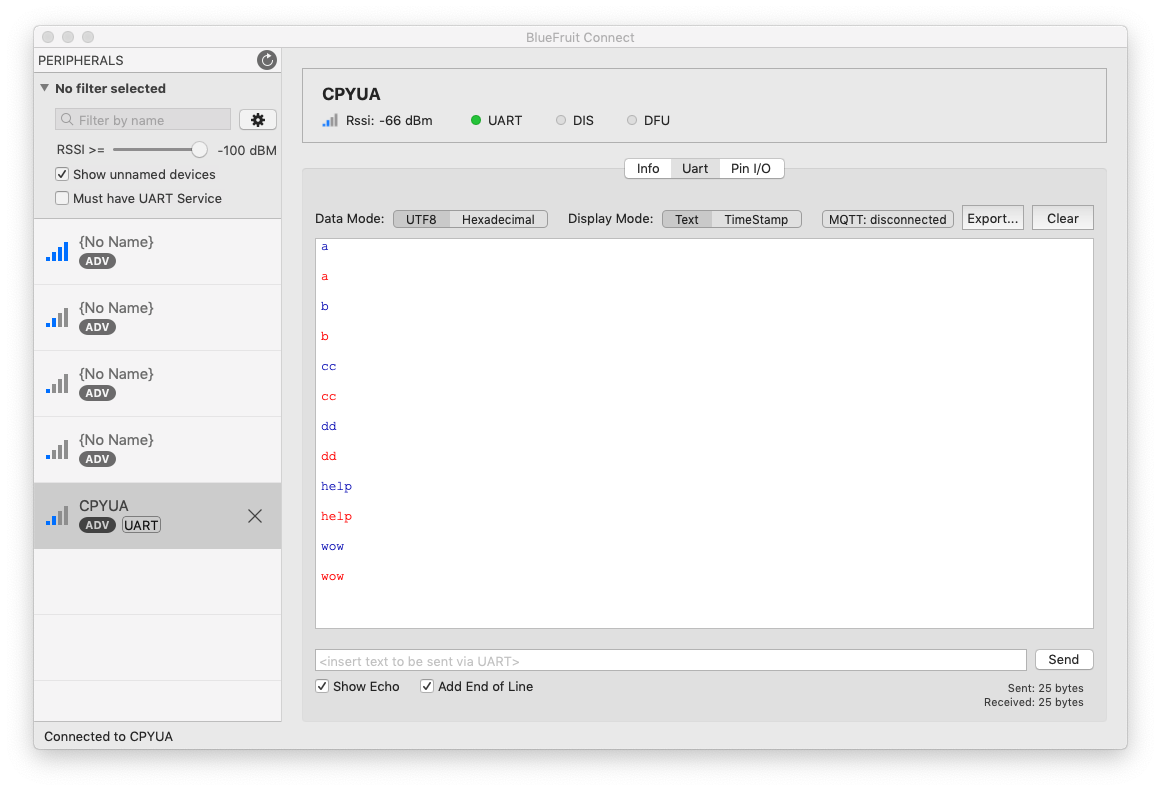Click the green UART status indicator
The image size is (1161, 791).
coord(476,120)
